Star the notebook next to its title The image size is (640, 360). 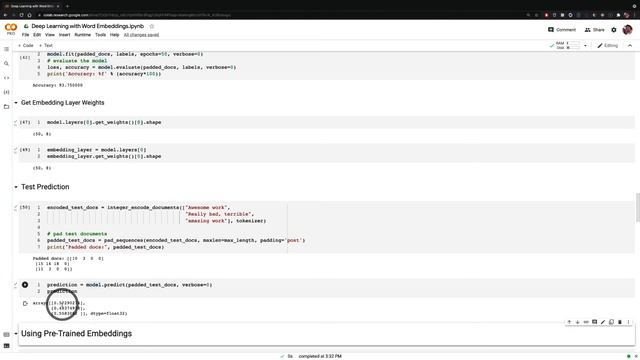click(152, 26)
